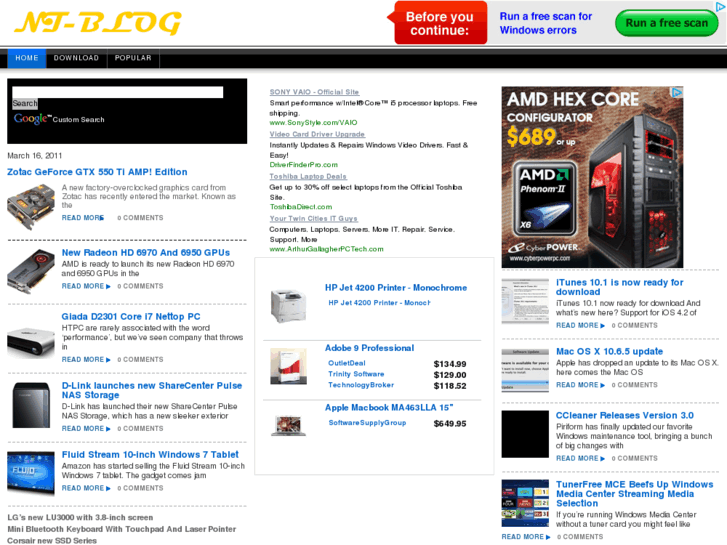The height and width of the screenshot is (545, 727).
Task: Visit DriverFinderPro.com link
Action: click(x=304, y=165)
